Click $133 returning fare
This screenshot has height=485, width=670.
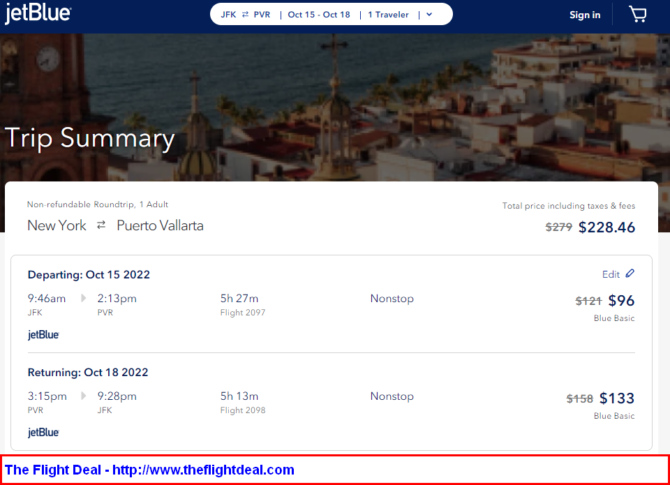click(617, 398)
